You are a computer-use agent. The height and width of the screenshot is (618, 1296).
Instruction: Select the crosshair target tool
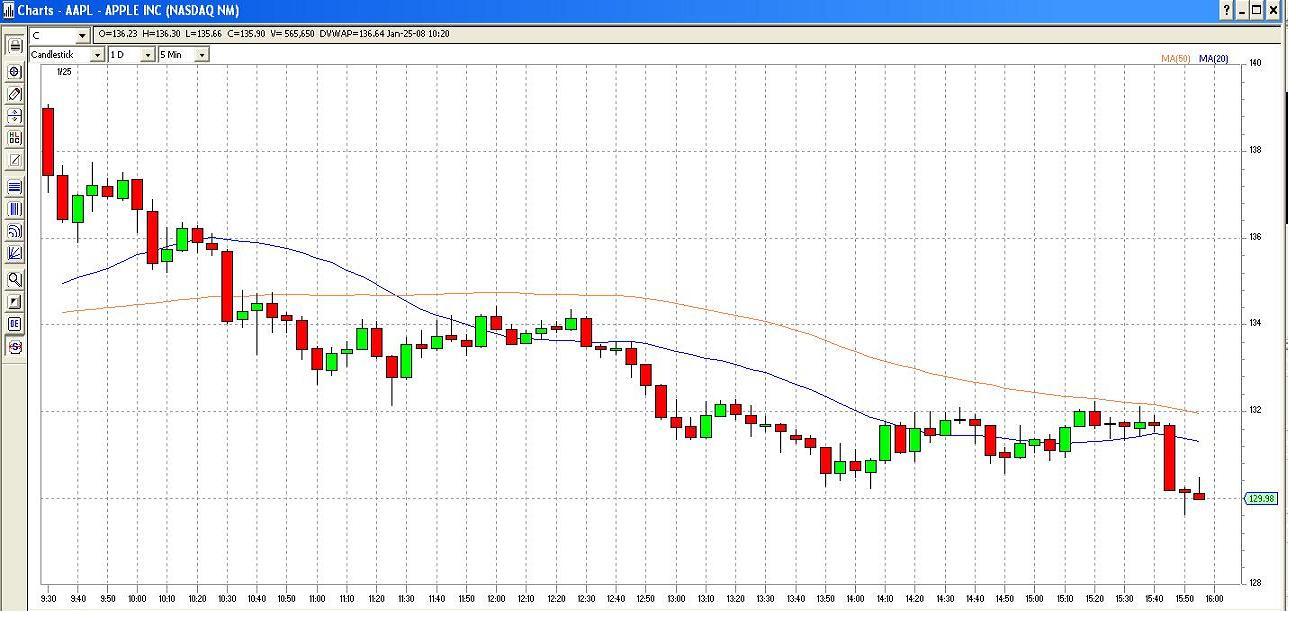(x=15, y=72)
